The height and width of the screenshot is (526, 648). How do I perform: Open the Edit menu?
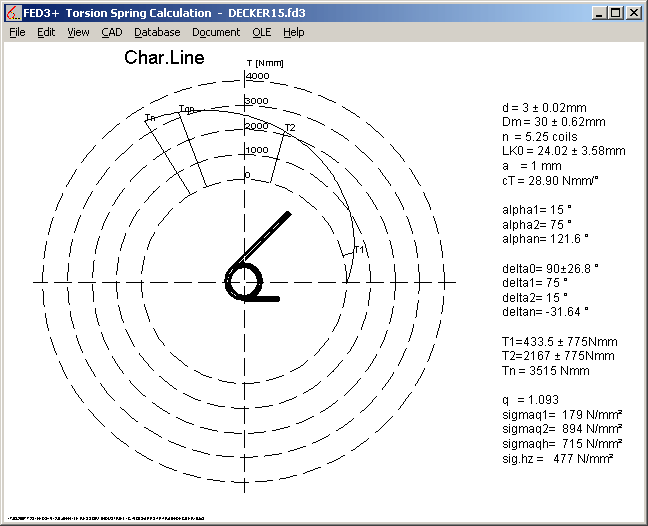46,32
